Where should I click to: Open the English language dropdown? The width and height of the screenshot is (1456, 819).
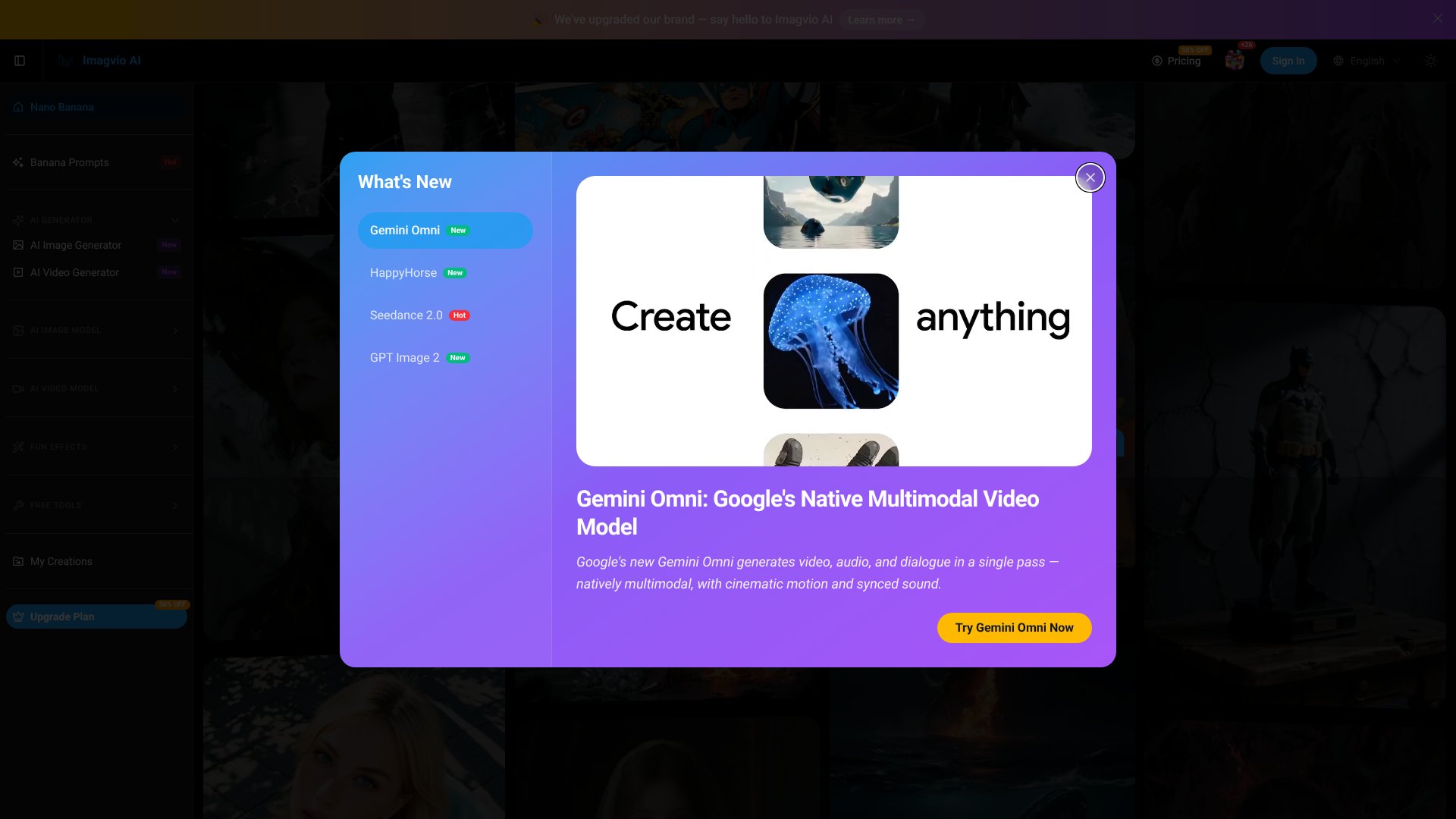click(x=1367, y=61)
